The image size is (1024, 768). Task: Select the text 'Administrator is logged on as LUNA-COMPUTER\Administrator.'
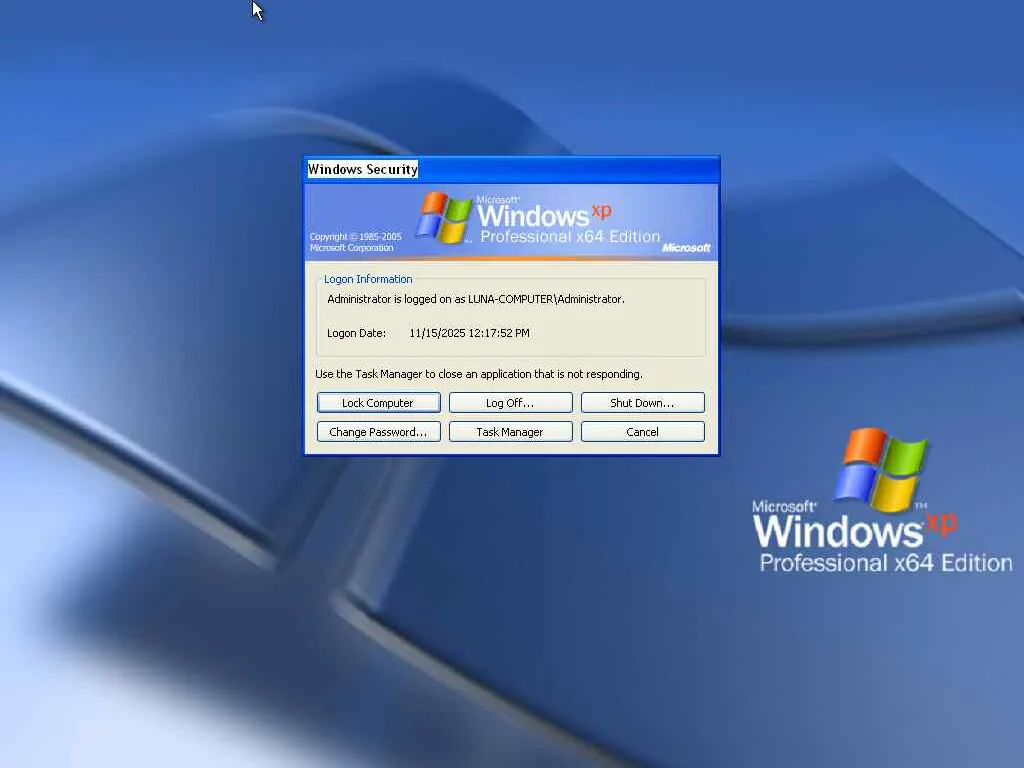475,299
